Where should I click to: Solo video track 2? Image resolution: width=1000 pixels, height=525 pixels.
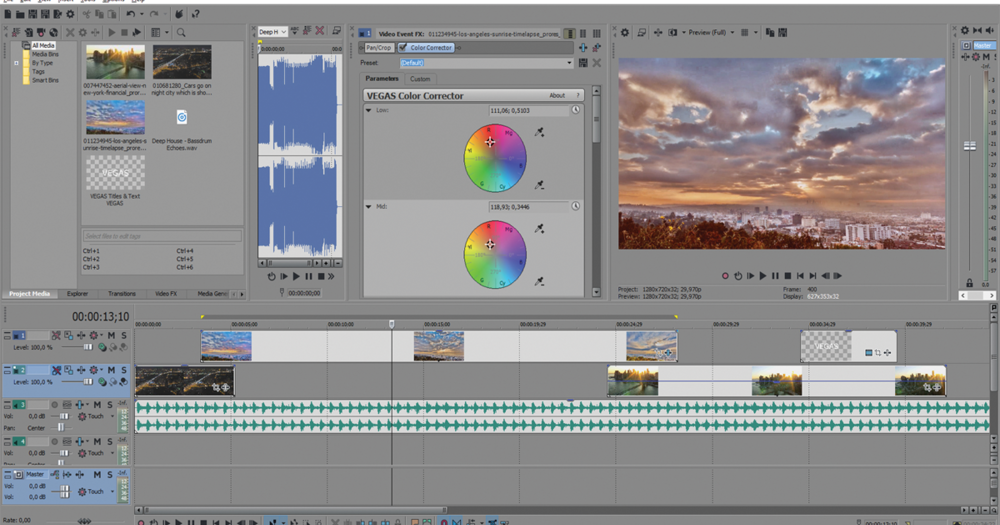[123, 370]
